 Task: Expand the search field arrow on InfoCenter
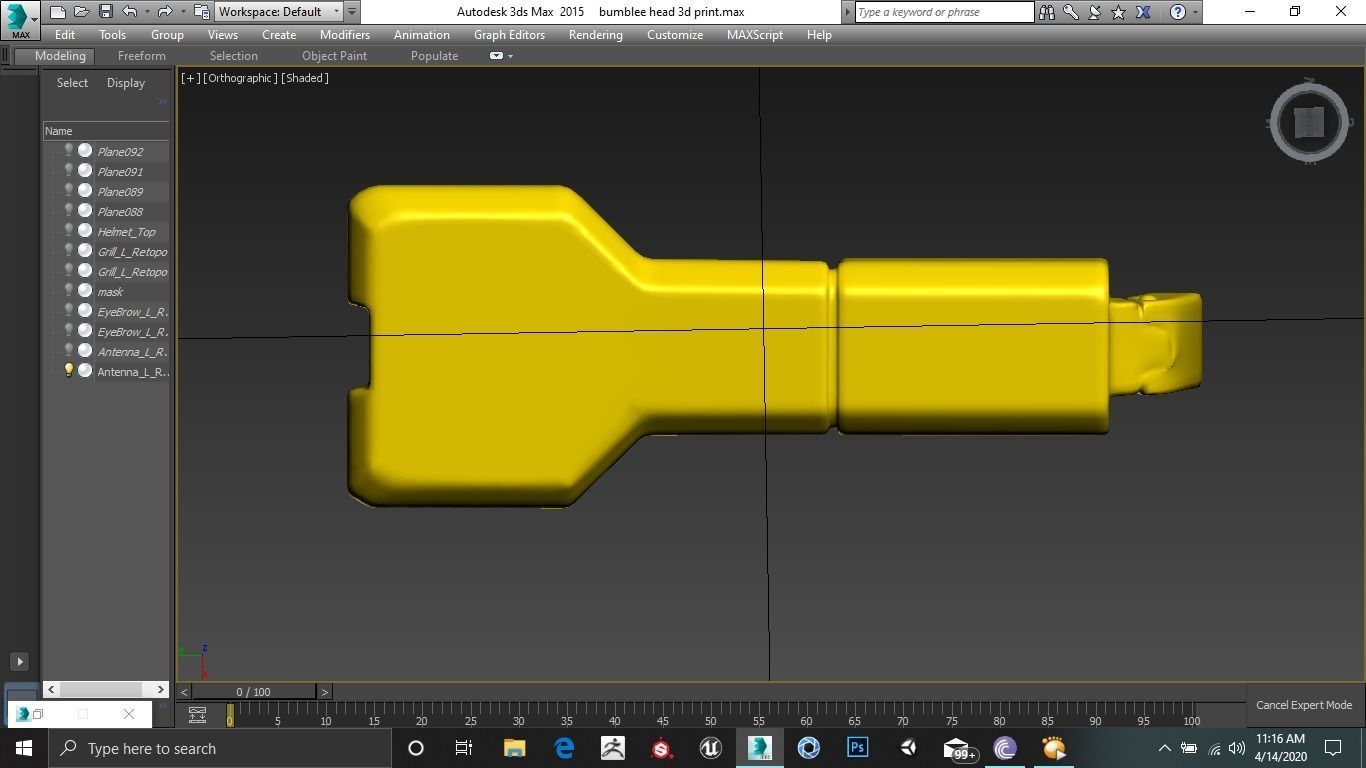pos(848,12)
